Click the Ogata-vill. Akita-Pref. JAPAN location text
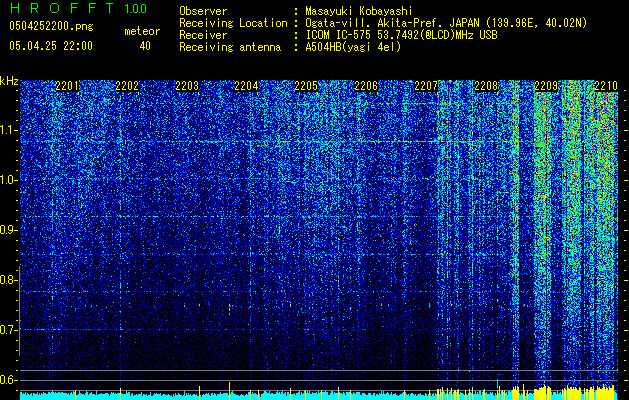The image size is (629, 400). 446,23
